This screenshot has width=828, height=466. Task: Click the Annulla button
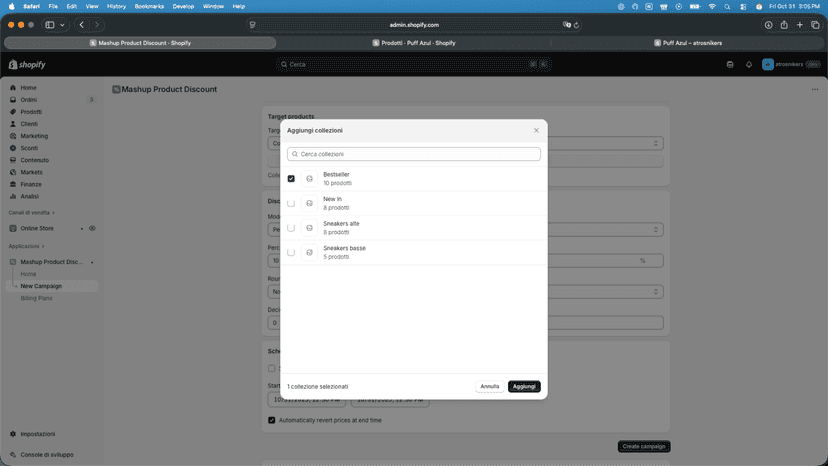(490, 386)
